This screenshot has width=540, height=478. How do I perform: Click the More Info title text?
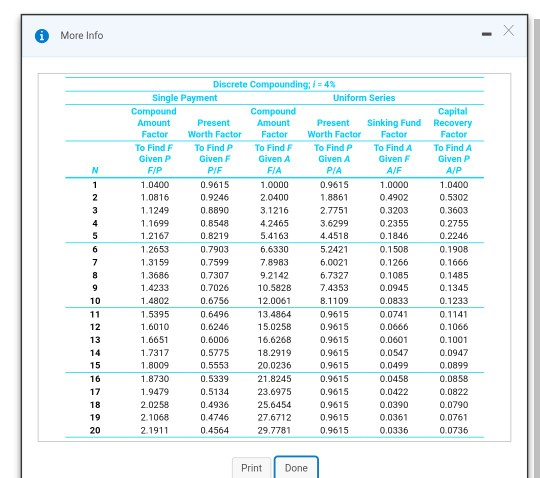tap(82, 35)
